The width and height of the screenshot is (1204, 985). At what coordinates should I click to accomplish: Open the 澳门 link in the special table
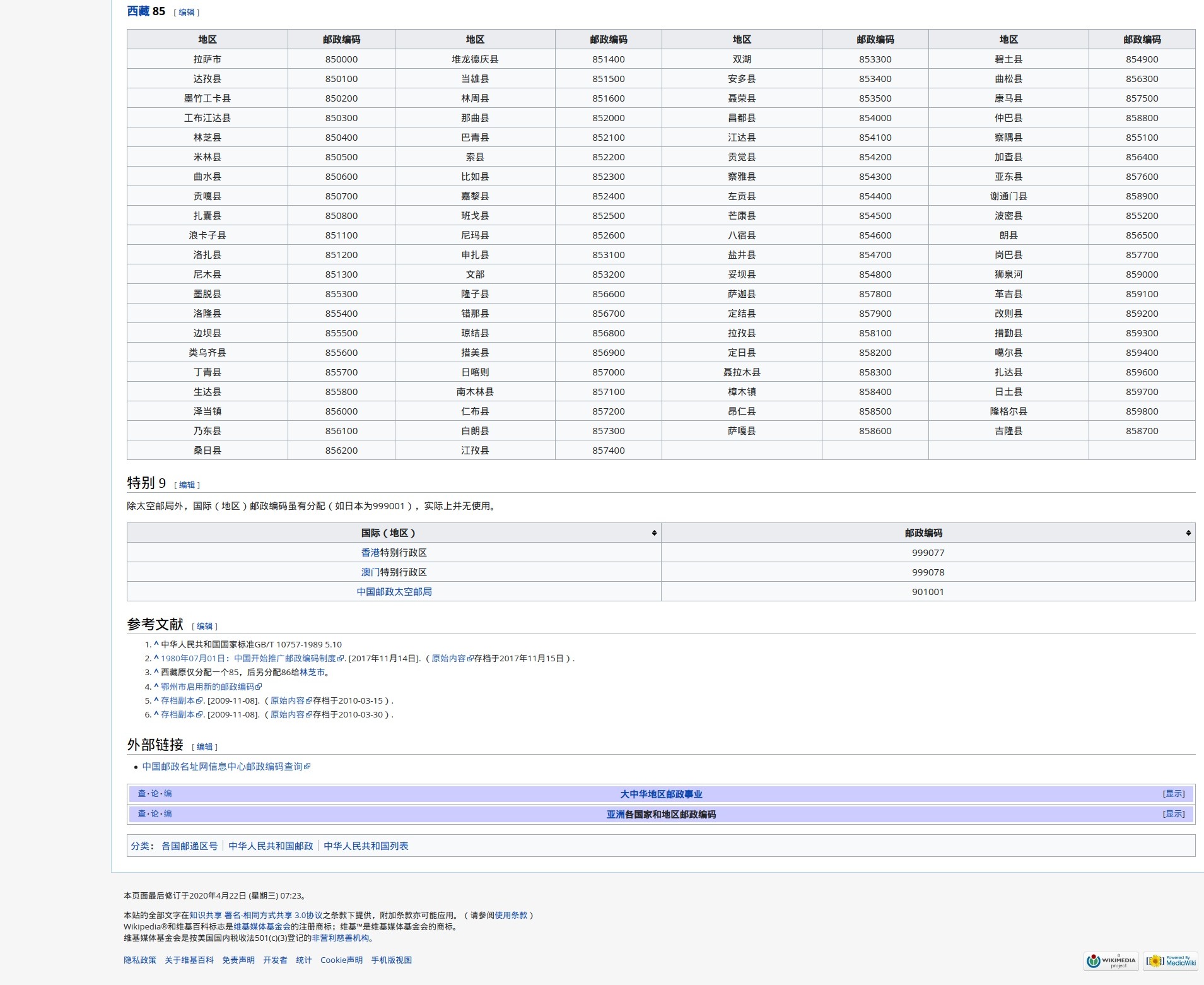(x=370, y=572)
